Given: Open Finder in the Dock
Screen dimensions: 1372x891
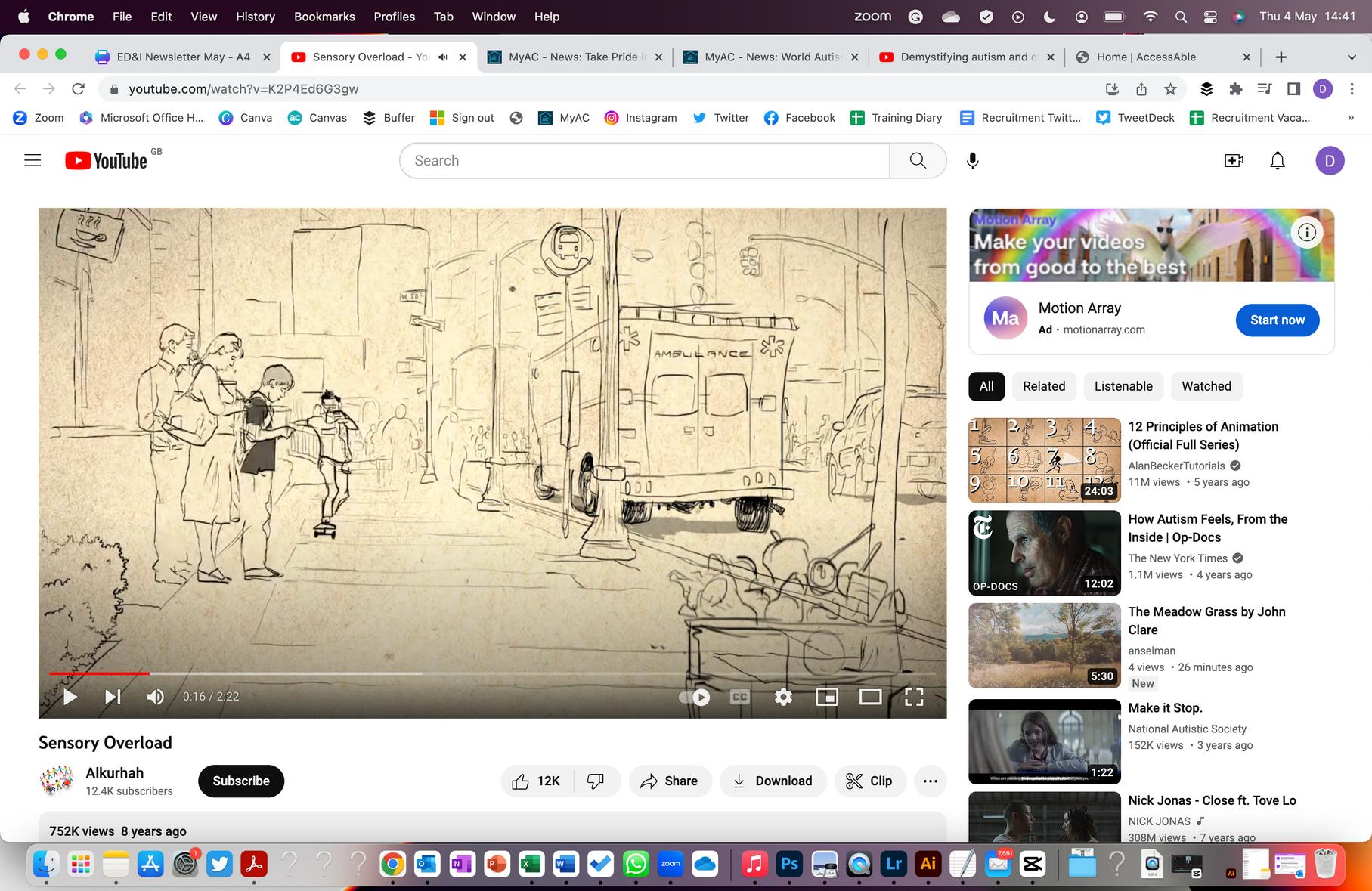Looking at the screenshot, I should point(46,863).
